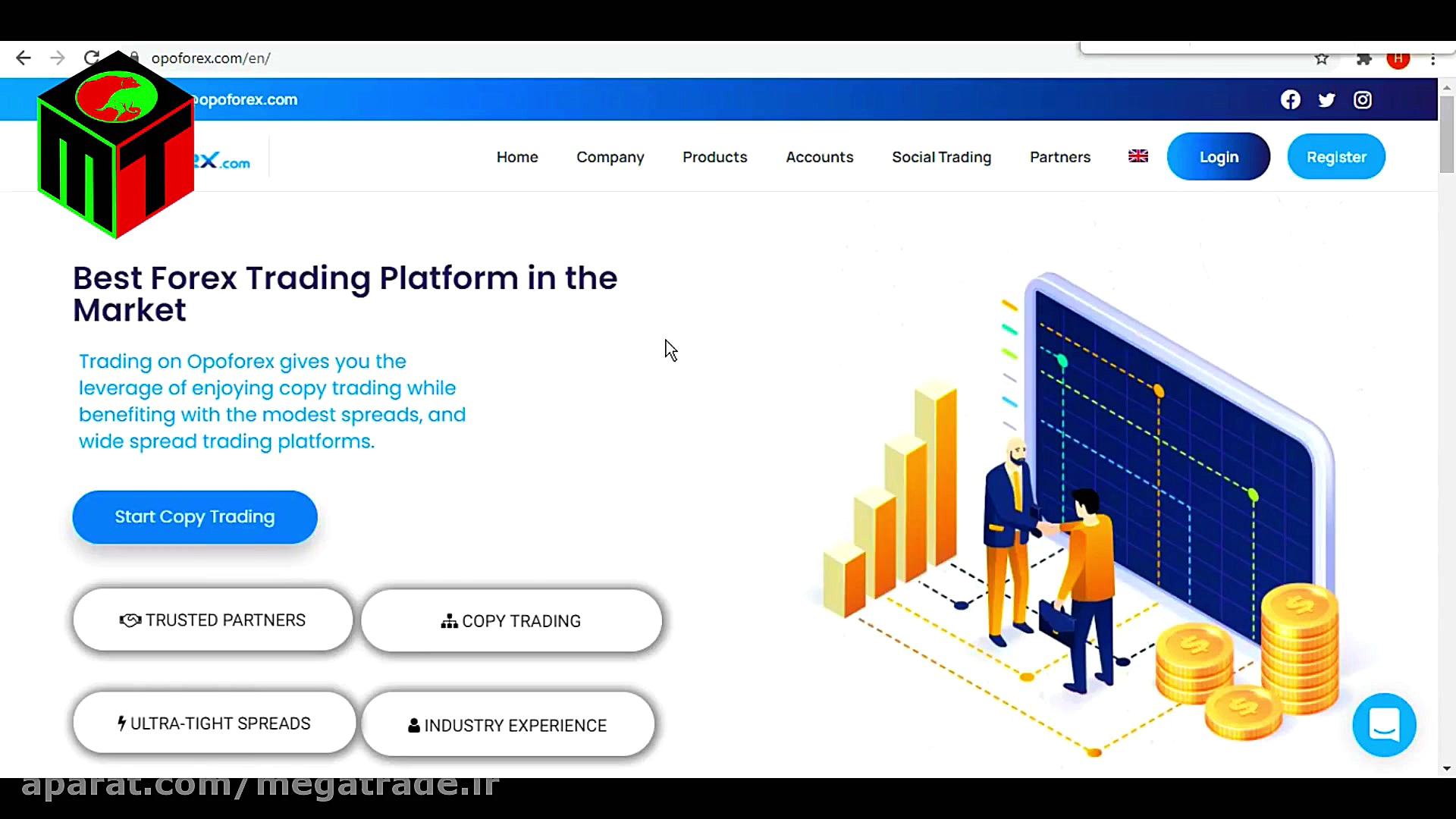
Task: Open the Instagram icon in the top bar
Action: pyautogui.click(x=1363, y=100)
